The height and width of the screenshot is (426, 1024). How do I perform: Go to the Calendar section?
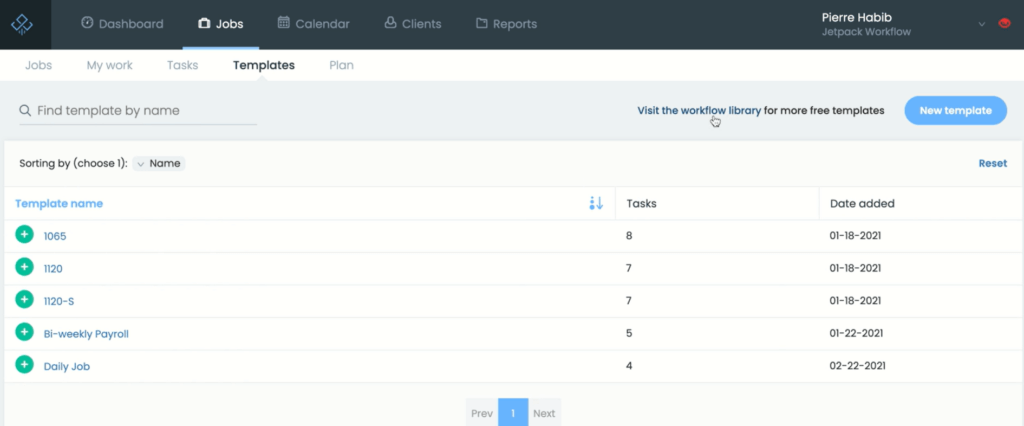point(313,24)
